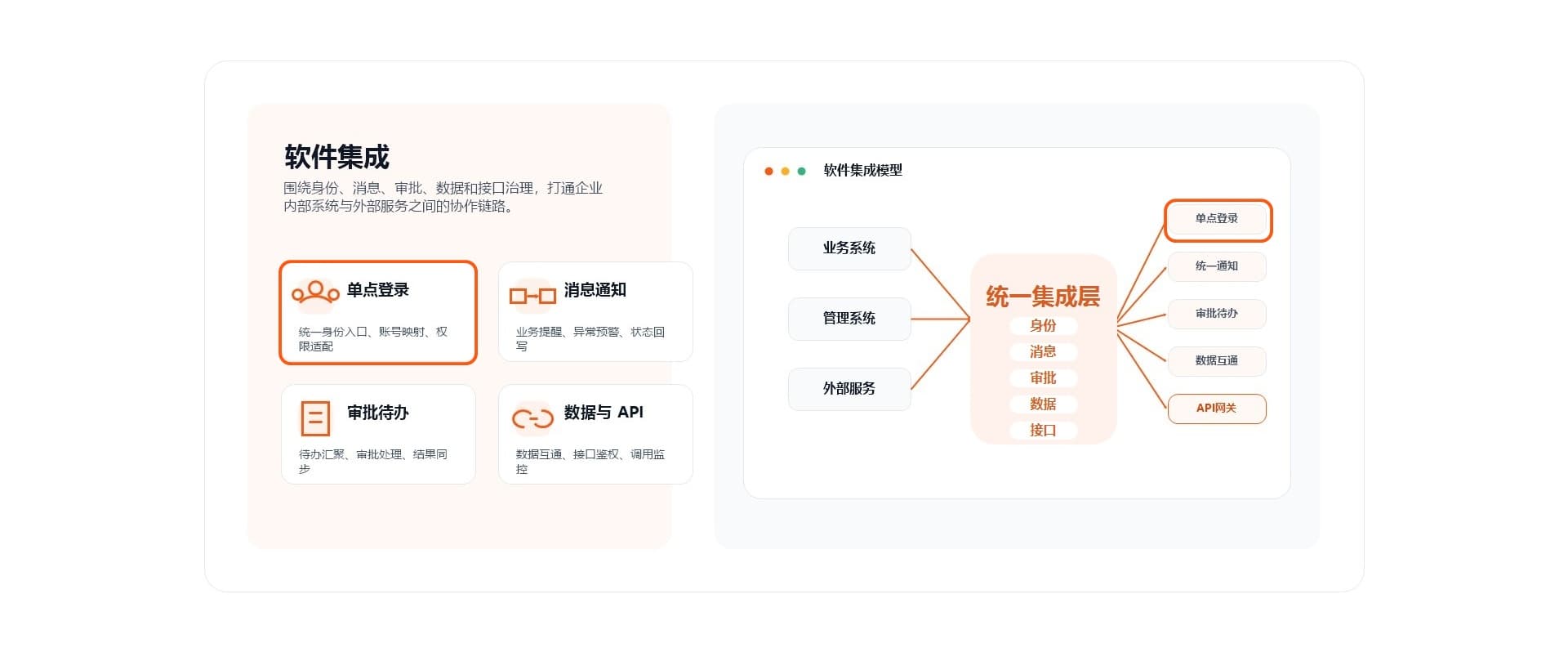
Task: Click the API网关 output node
Action: [x=1217, y=409]
